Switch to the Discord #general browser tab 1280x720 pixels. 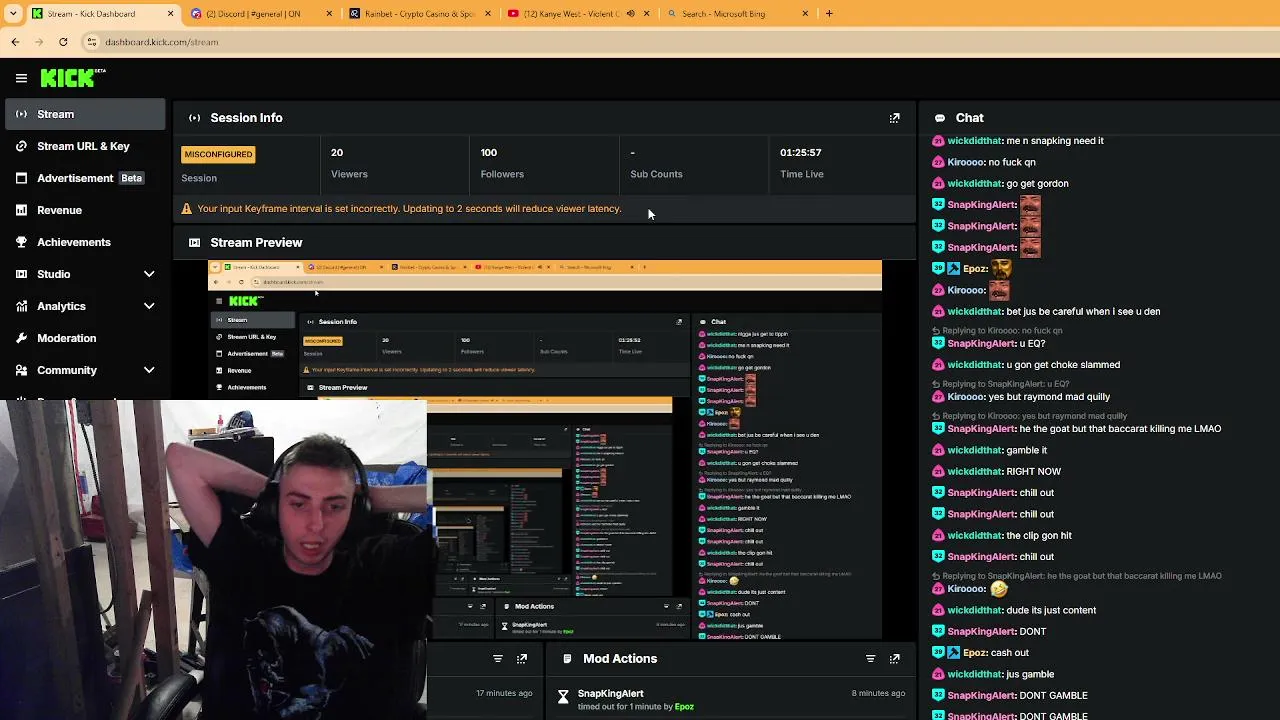[262, 14]
